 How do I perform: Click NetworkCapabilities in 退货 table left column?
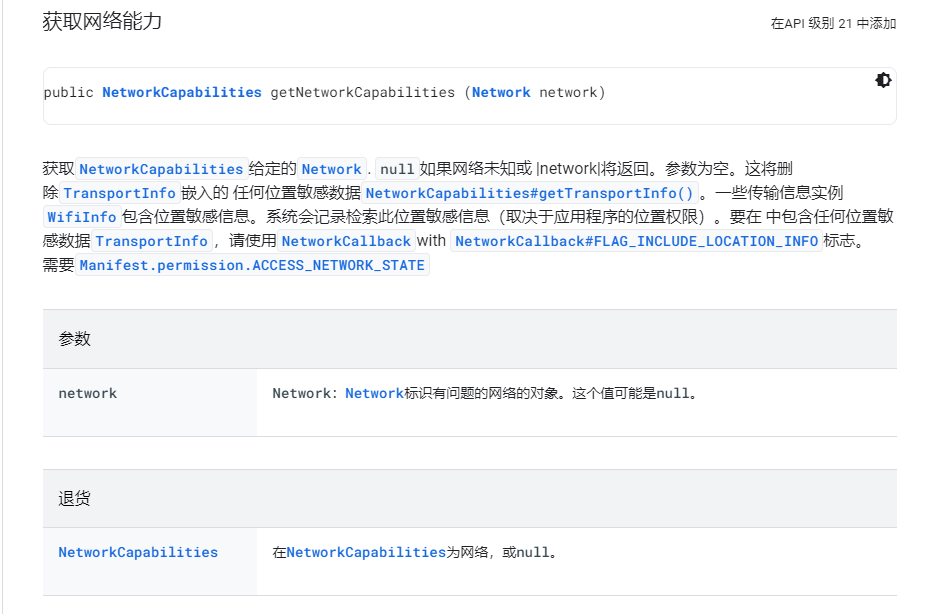point(138,552)
